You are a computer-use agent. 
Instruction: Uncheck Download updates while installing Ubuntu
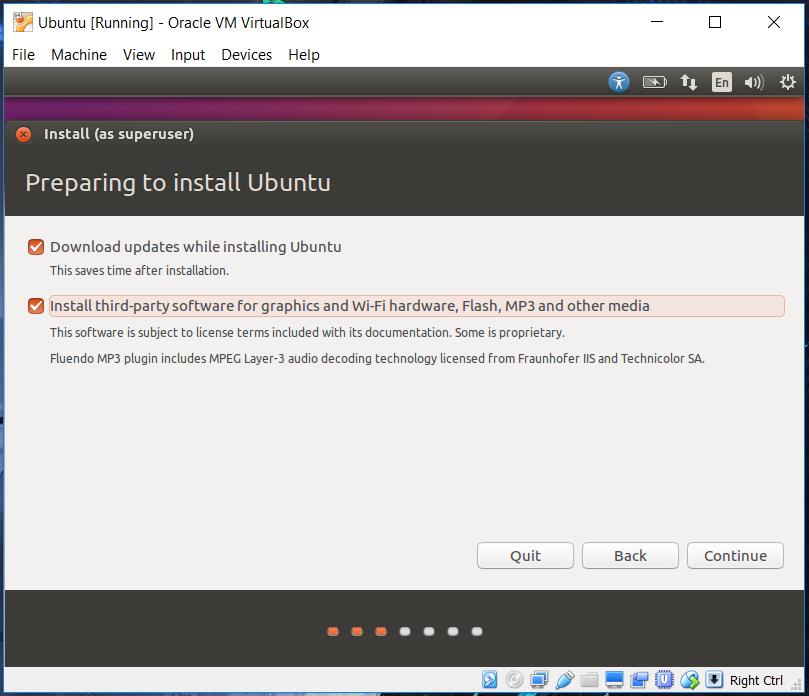(x=36, y=247)
